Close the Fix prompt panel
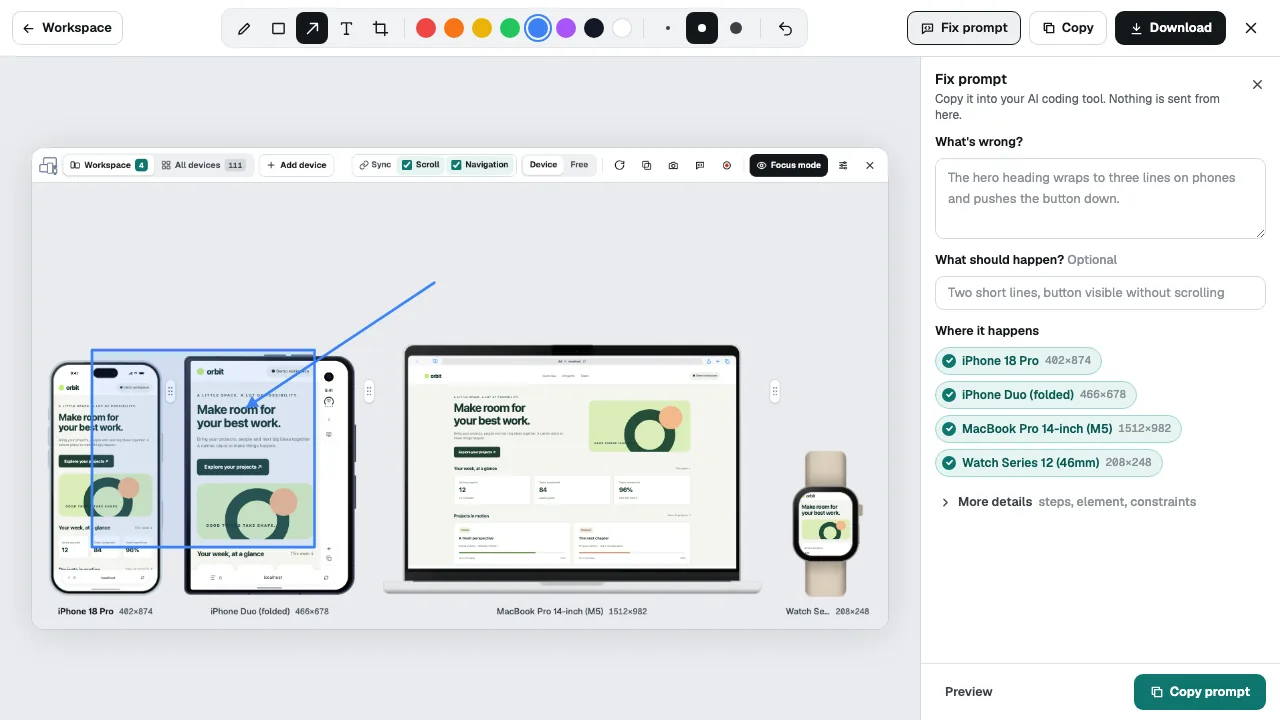Viewport: 1280px width, 720px height. [1258, 85]
